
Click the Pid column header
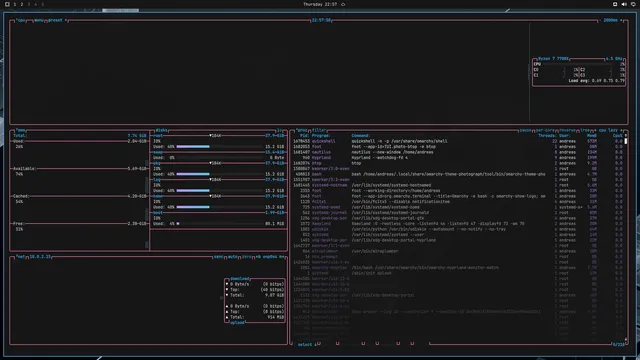304,136
